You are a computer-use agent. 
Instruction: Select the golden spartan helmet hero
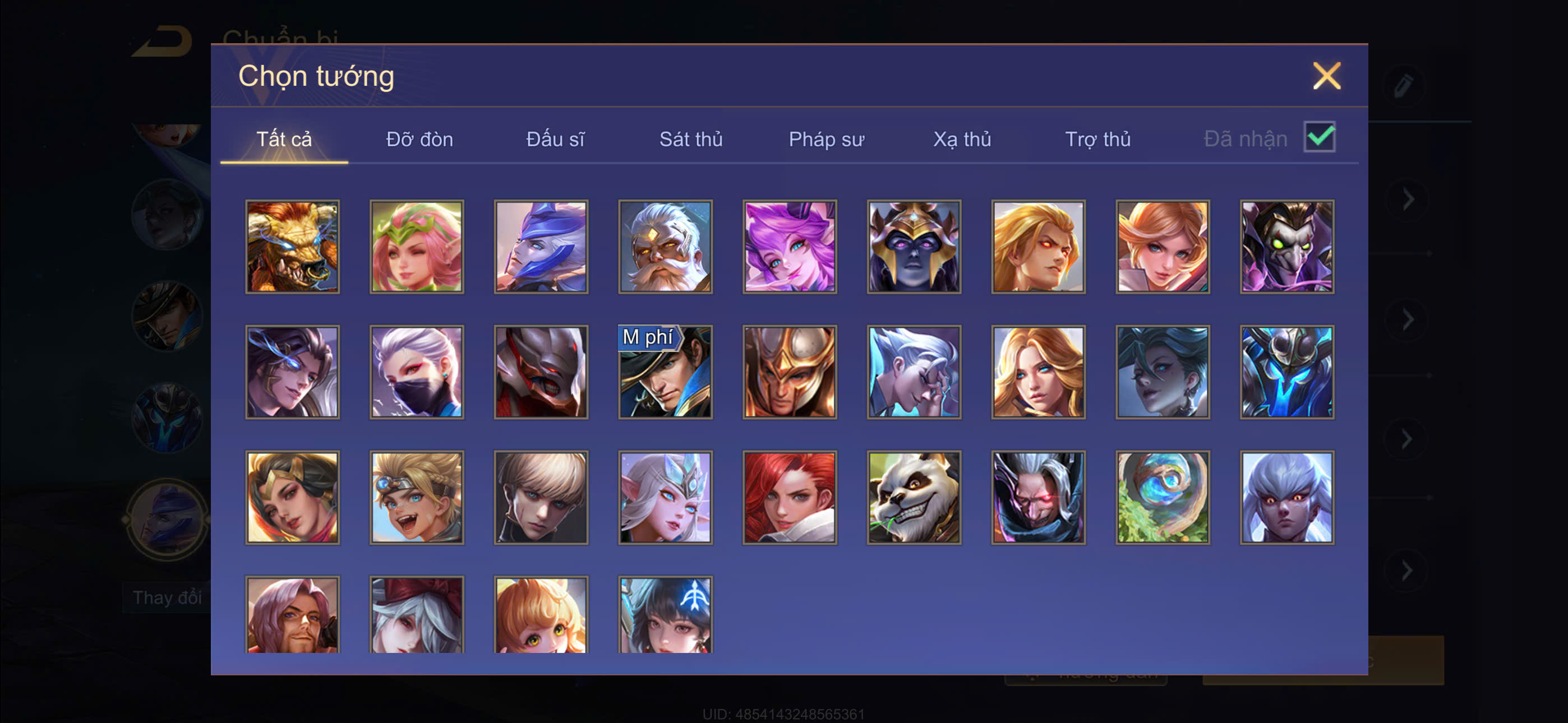[790, 372]
